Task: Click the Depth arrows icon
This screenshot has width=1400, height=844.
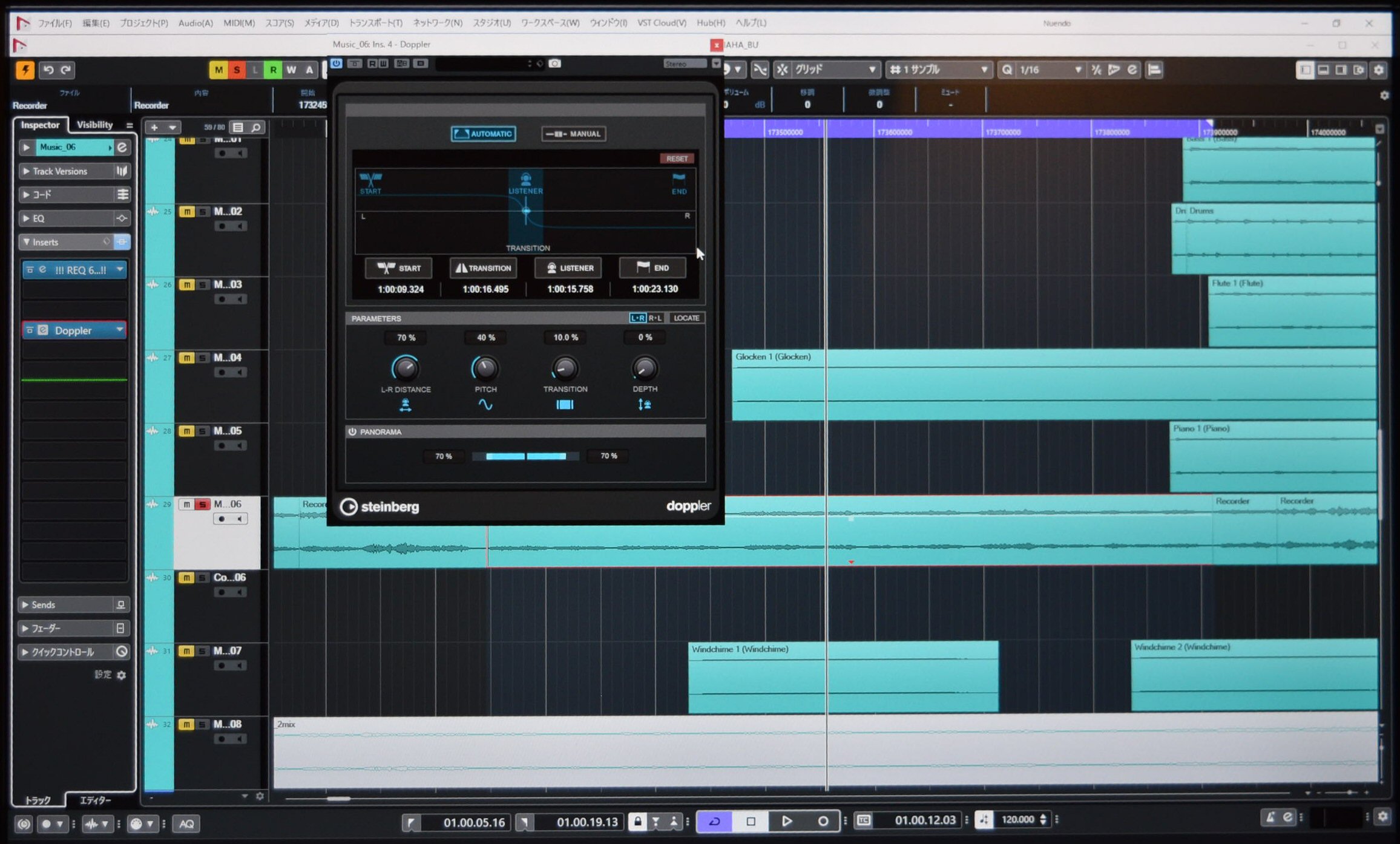Action: point(645,405)
